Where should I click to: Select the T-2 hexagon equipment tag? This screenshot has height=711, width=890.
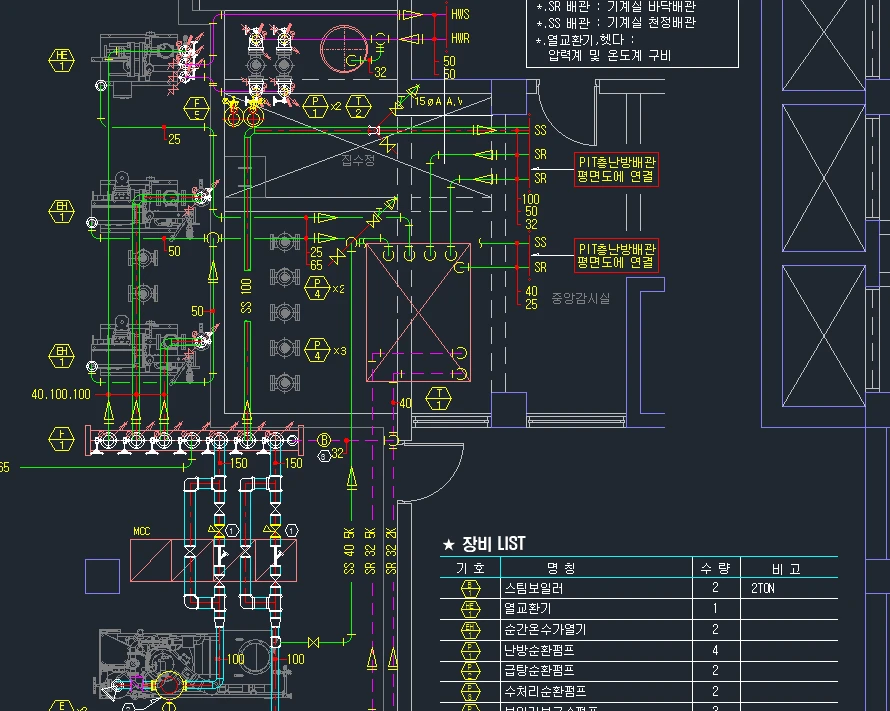pyautogui.click(x=358, y=107)
